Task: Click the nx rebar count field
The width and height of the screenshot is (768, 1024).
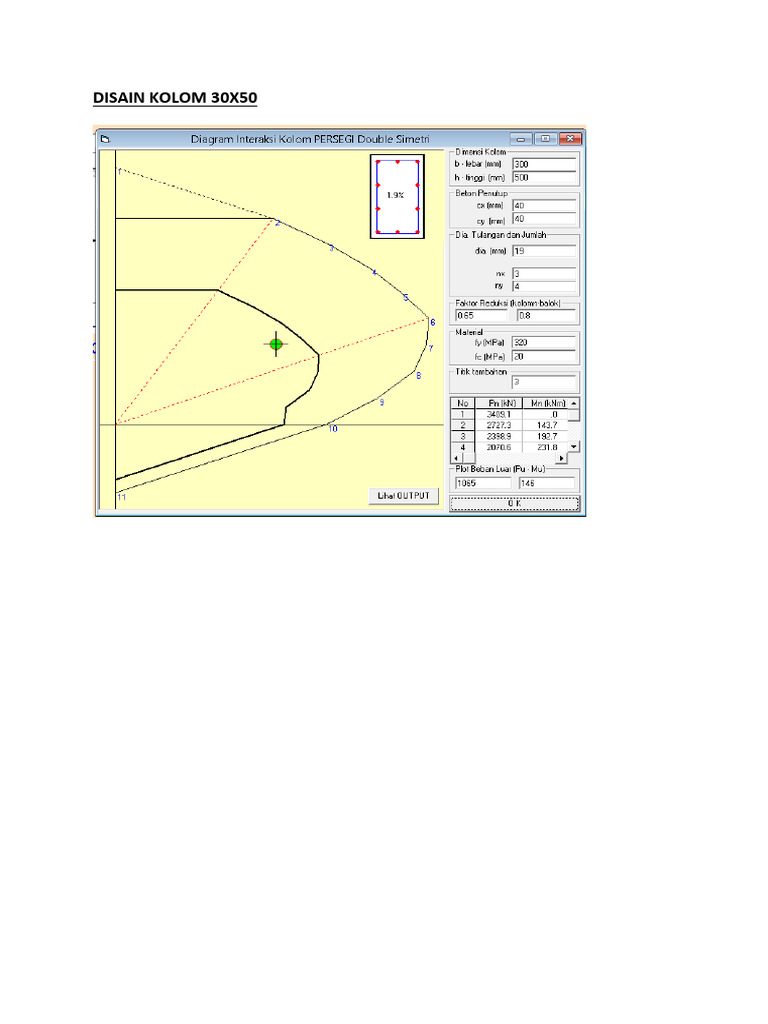Action: click(x=544, y=274)
